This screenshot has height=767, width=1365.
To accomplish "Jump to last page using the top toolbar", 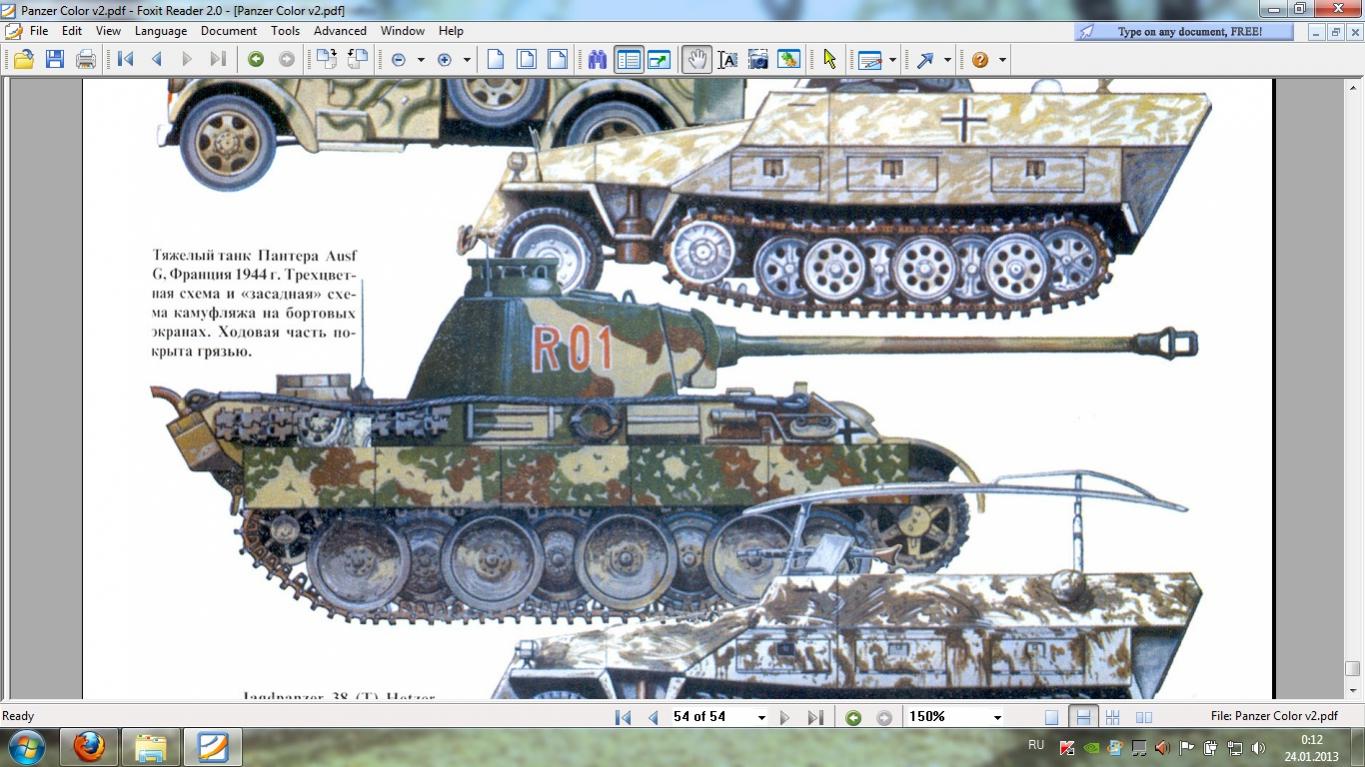I will [x=217, y=59].
